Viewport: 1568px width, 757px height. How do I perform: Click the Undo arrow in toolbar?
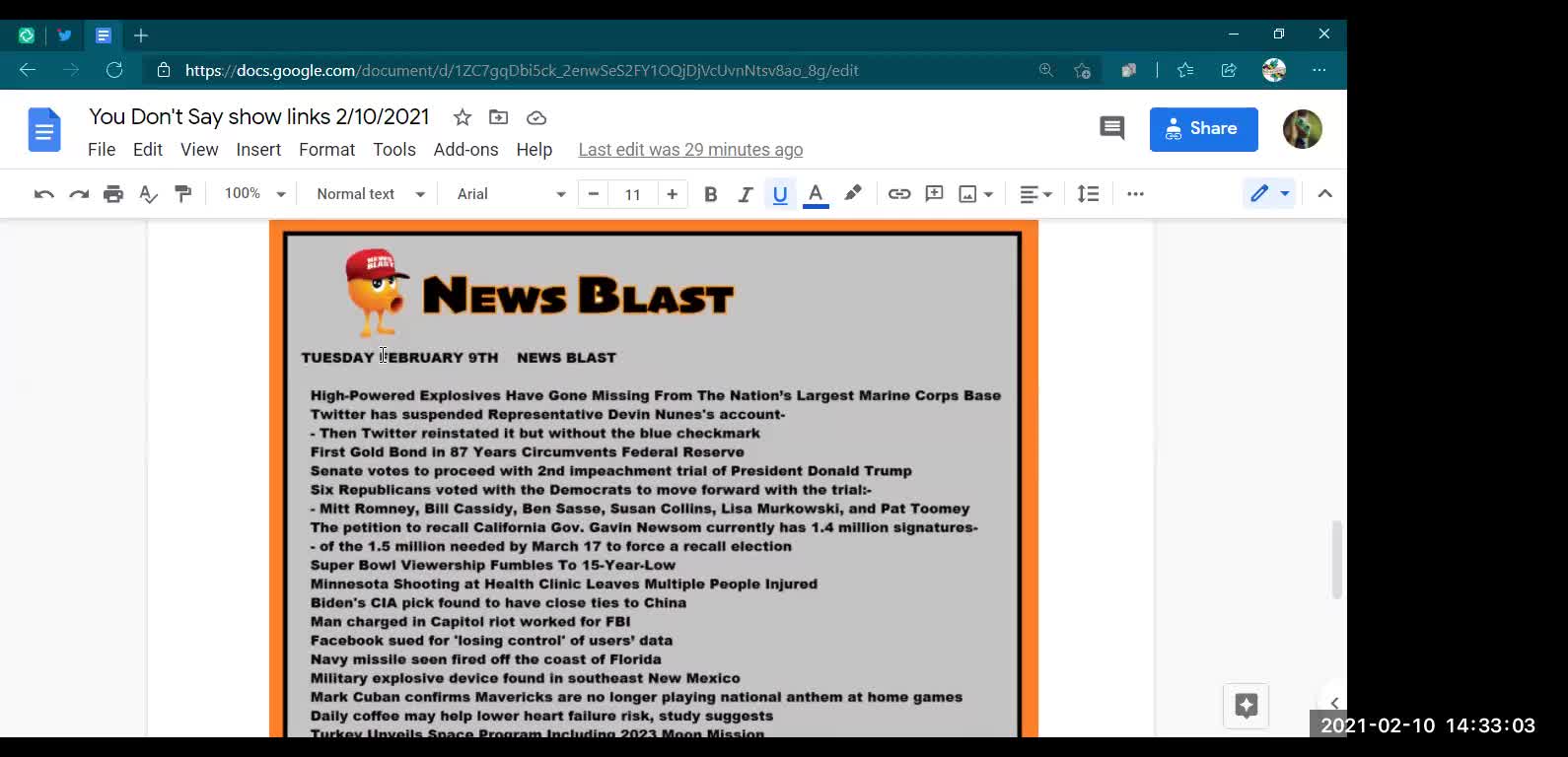[43, 194]
